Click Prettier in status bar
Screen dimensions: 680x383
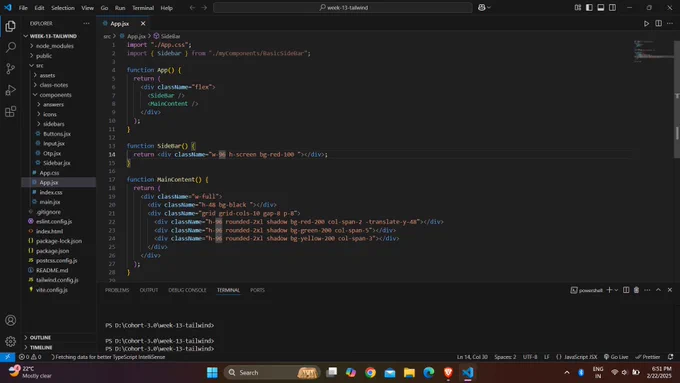[648, 357]
